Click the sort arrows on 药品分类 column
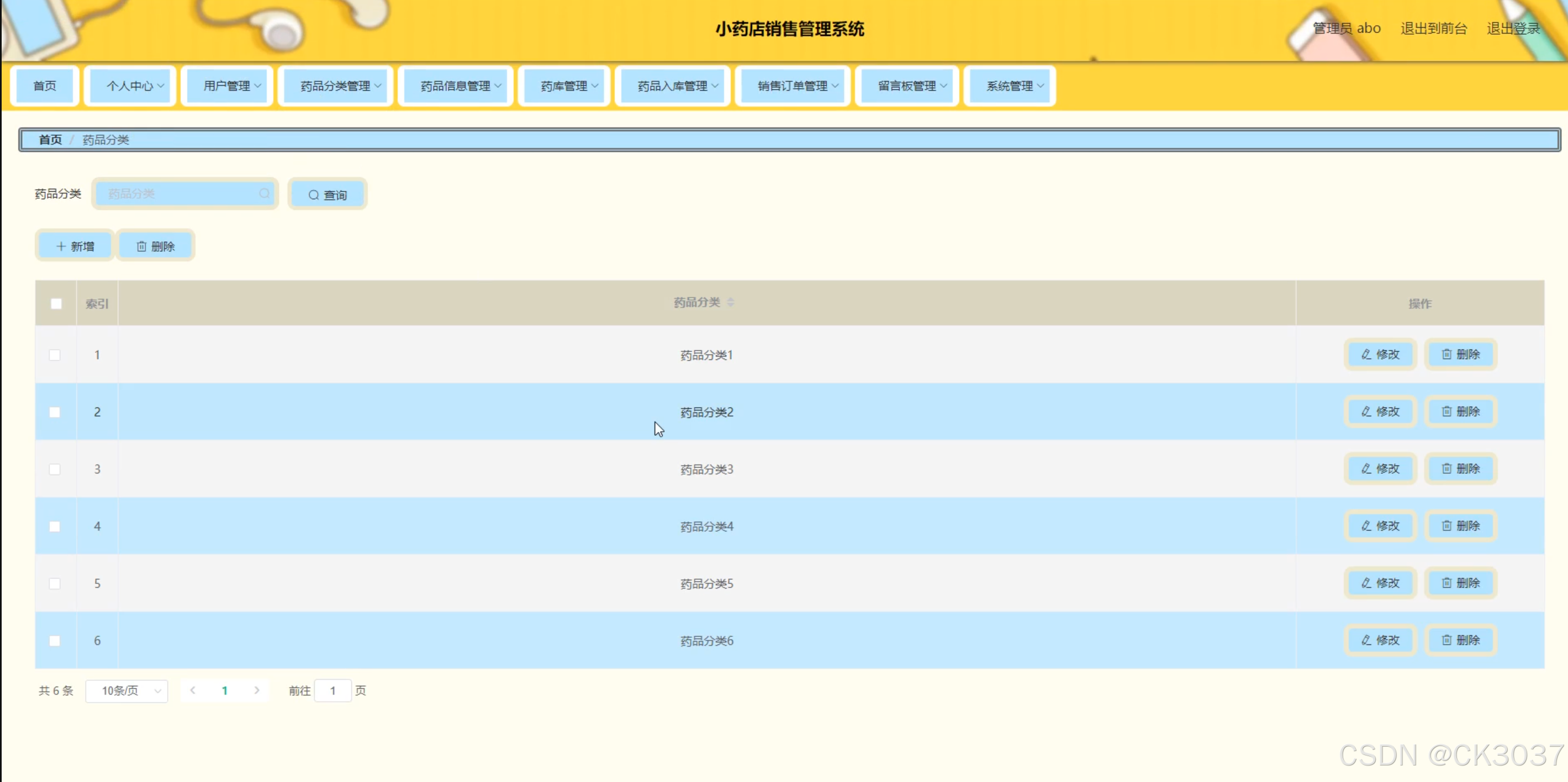Image resolution: width=1568 pixels, height=782 pixels. [731, 303]
